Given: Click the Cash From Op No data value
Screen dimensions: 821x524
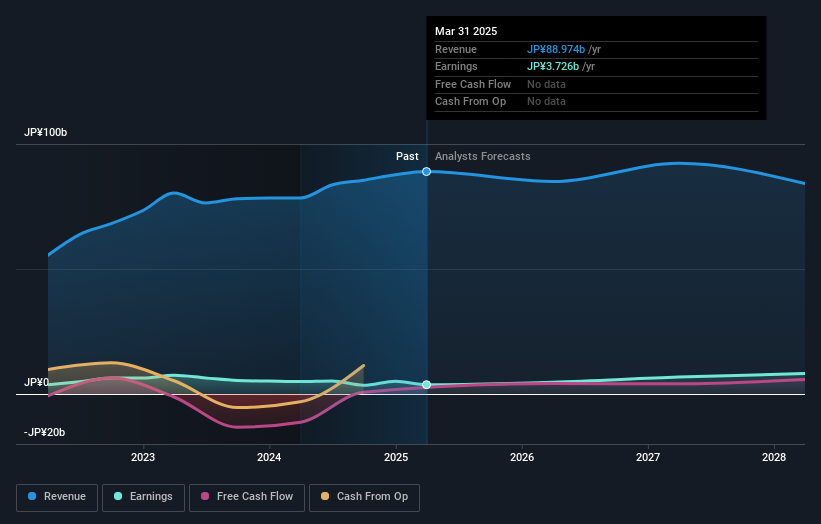Looking at the screenshot, I should [547, 102].
